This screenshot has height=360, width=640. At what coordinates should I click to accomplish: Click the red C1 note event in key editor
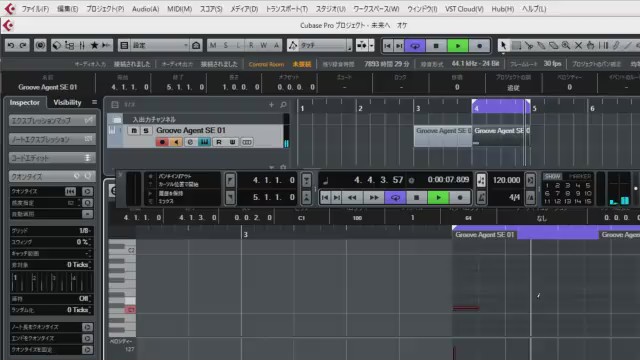pyautogui.click(x=466, y=308)
